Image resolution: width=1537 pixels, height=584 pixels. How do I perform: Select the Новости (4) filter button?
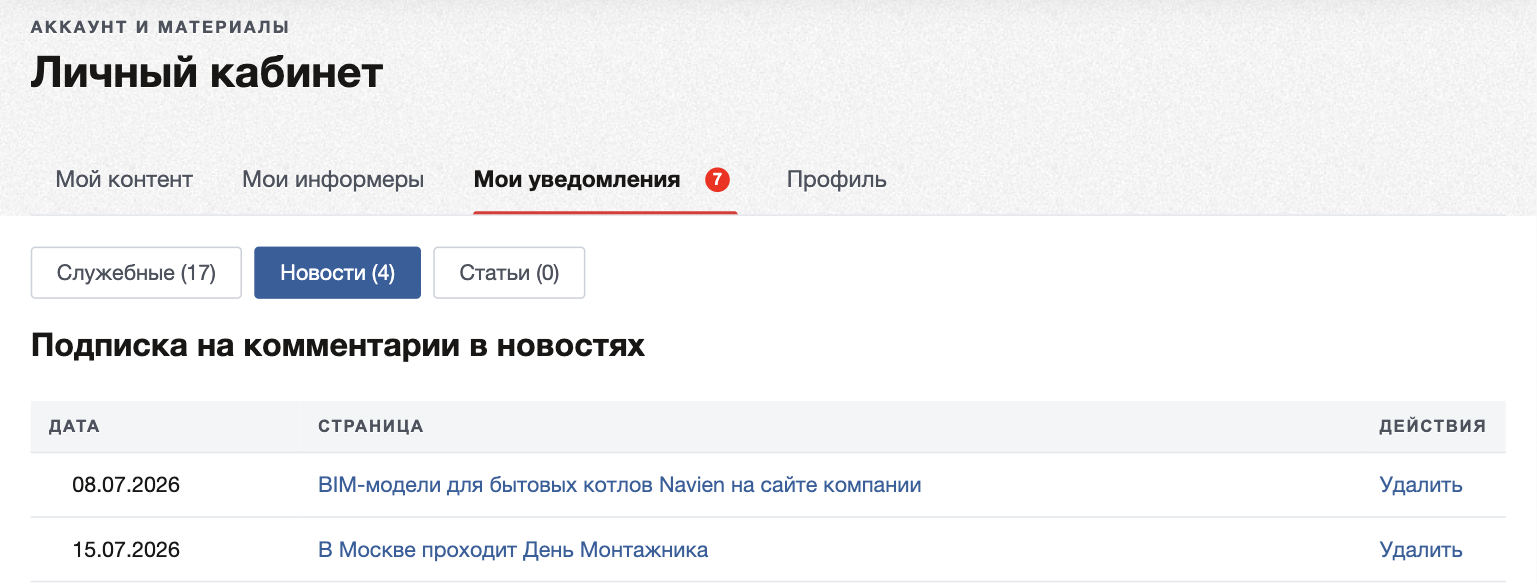[337, 273]
